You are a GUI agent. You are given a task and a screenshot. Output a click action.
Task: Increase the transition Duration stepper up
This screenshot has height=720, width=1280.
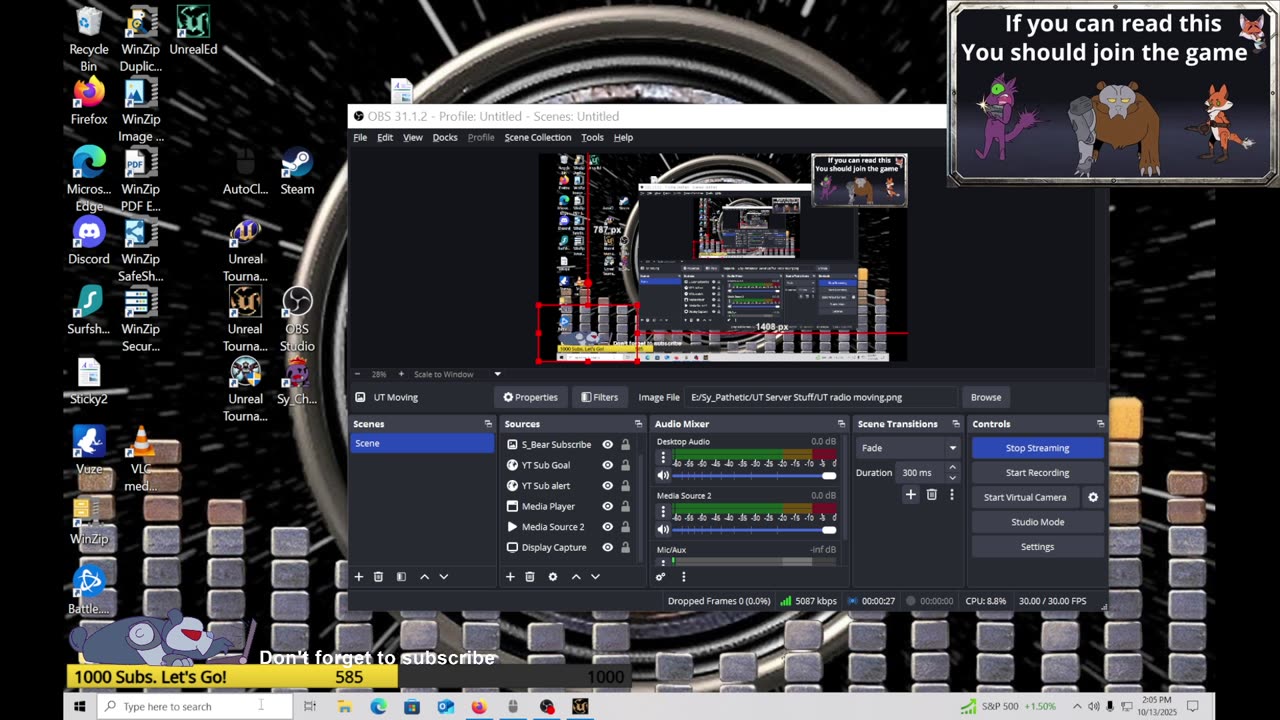pos(952,468)
